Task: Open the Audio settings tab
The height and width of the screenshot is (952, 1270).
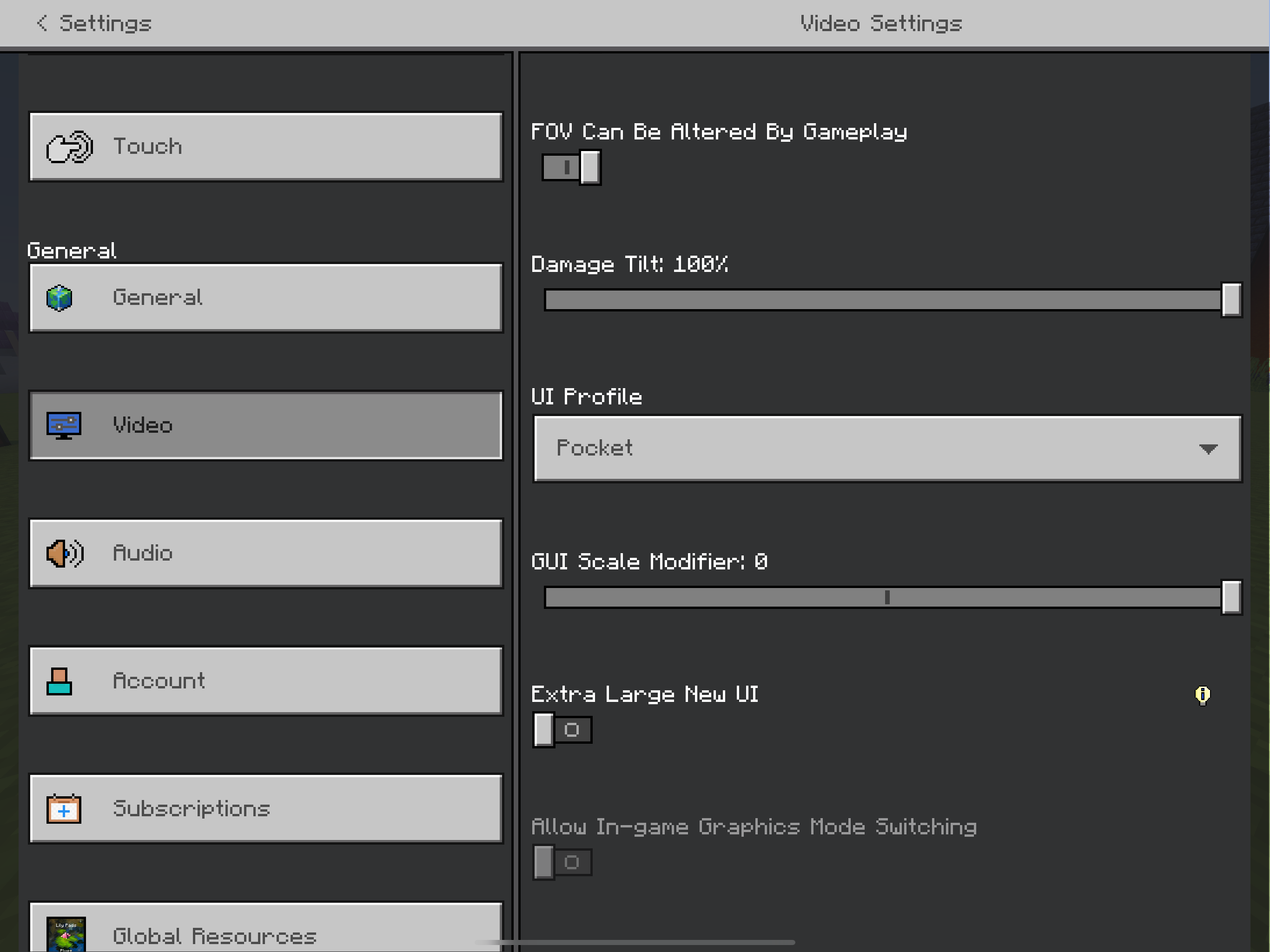Action: 266,554
